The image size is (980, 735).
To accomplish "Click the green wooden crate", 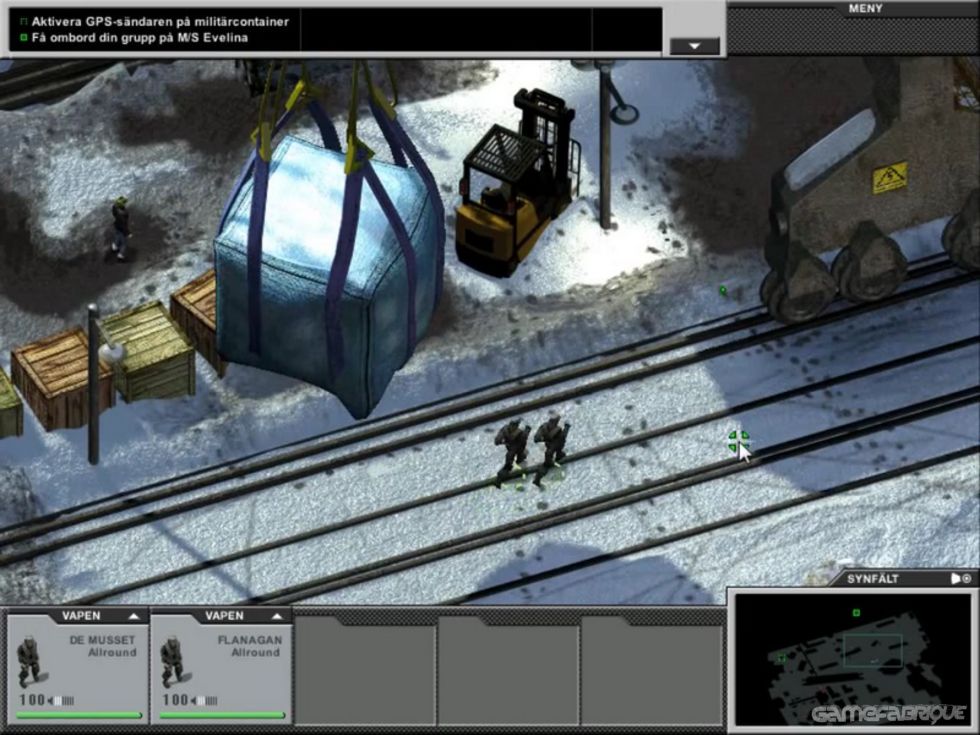I will [146, 351].
